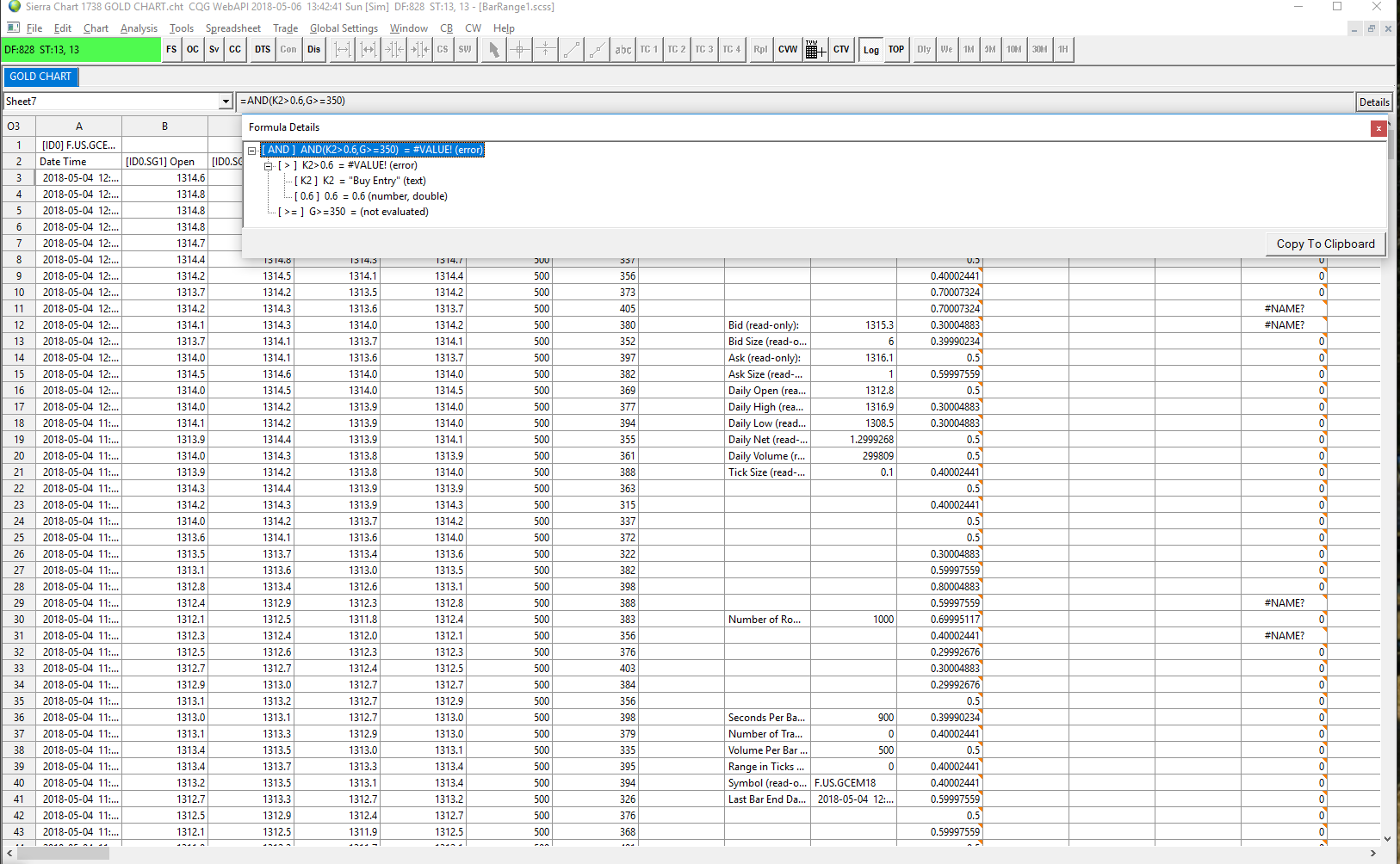The width and height of the screenshot is (1400, 864).
Task: Click the TVW table grid icon
Action: tap(815, 50)
